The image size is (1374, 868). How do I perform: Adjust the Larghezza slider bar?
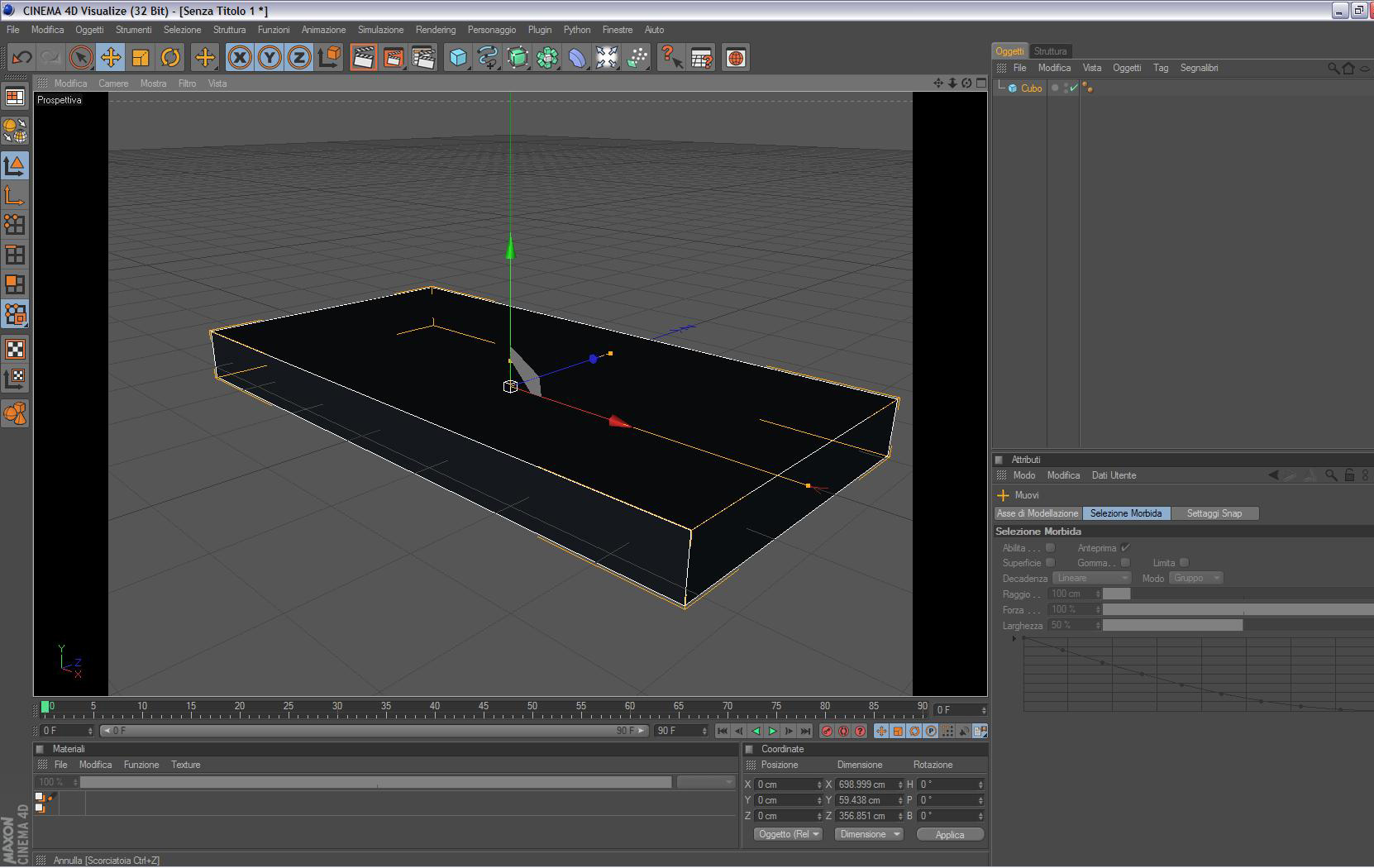pos(1172,626)
